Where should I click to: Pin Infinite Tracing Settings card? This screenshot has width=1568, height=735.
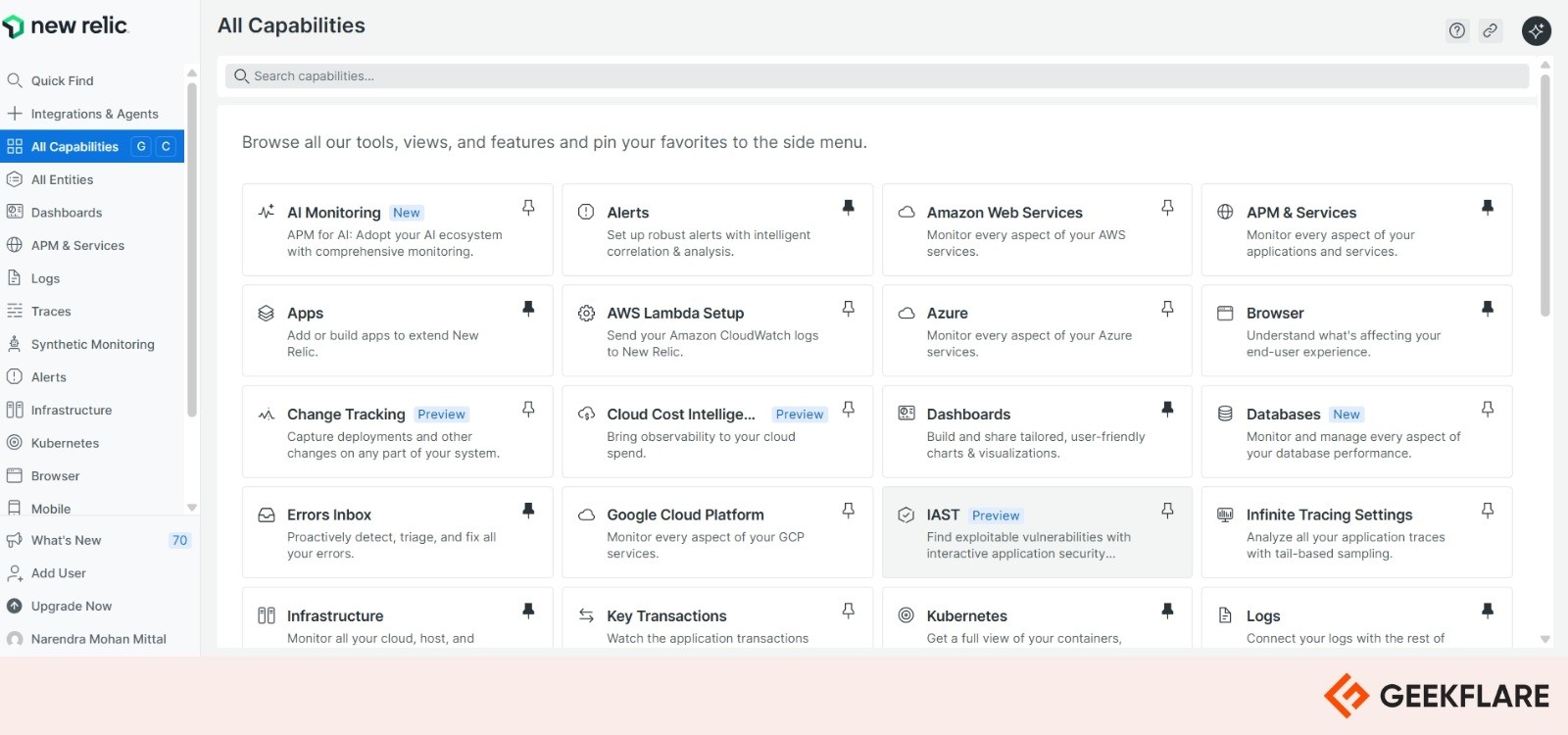coord(1488,510)
